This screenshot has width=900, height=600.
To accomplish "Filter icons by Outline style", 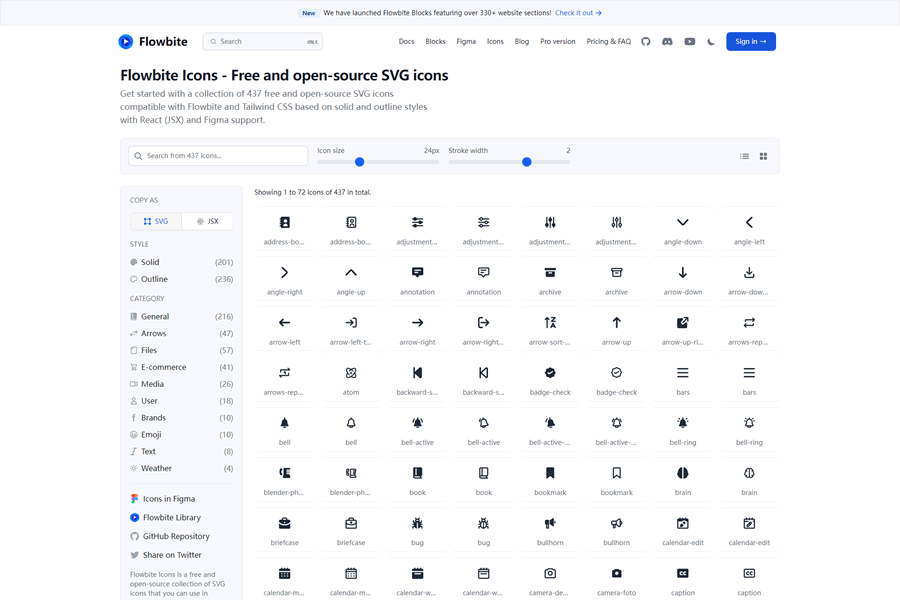I will point(154,279).
